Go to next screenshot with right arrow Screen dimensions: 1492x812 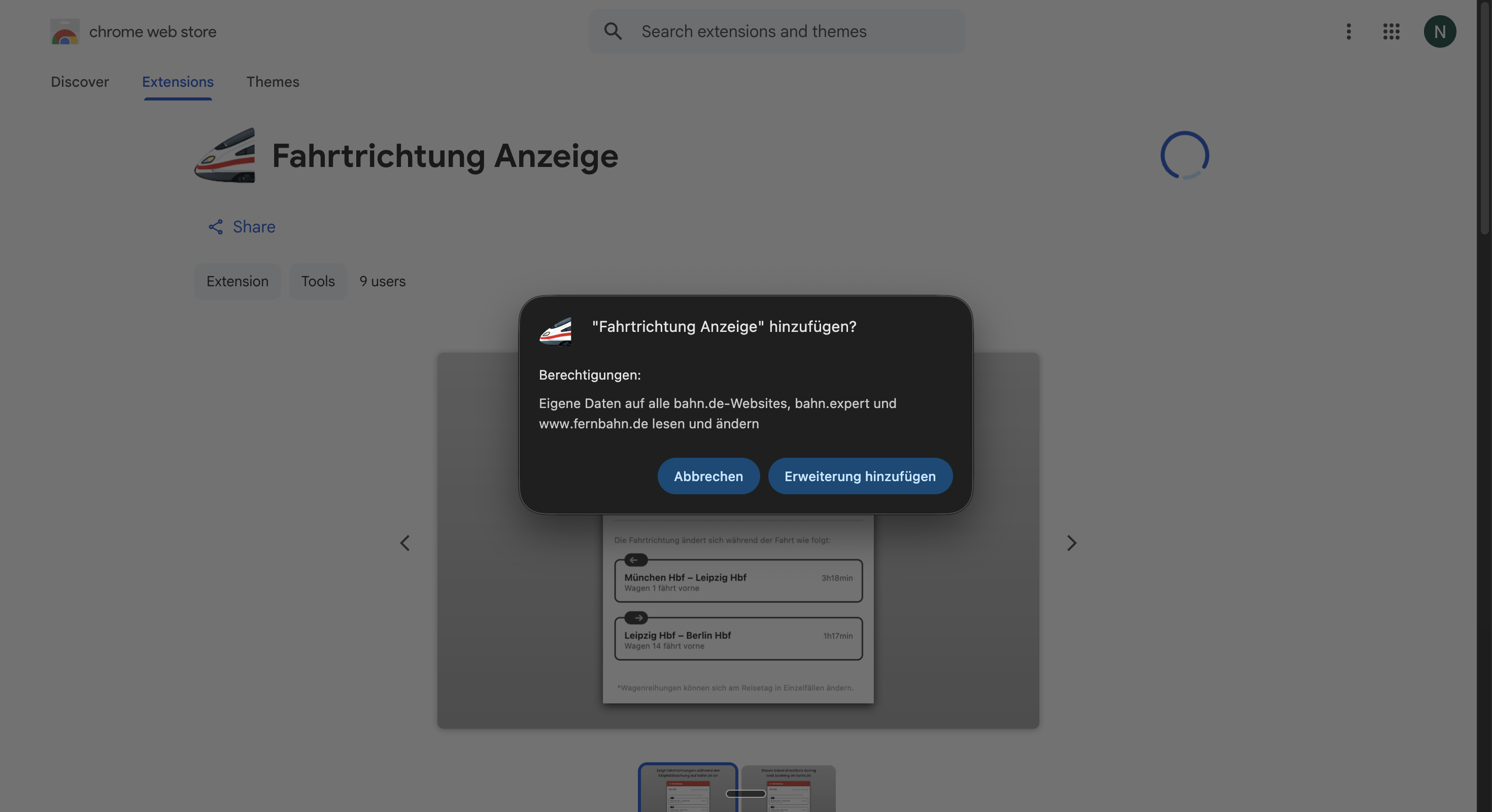[x=1071, y=543]
